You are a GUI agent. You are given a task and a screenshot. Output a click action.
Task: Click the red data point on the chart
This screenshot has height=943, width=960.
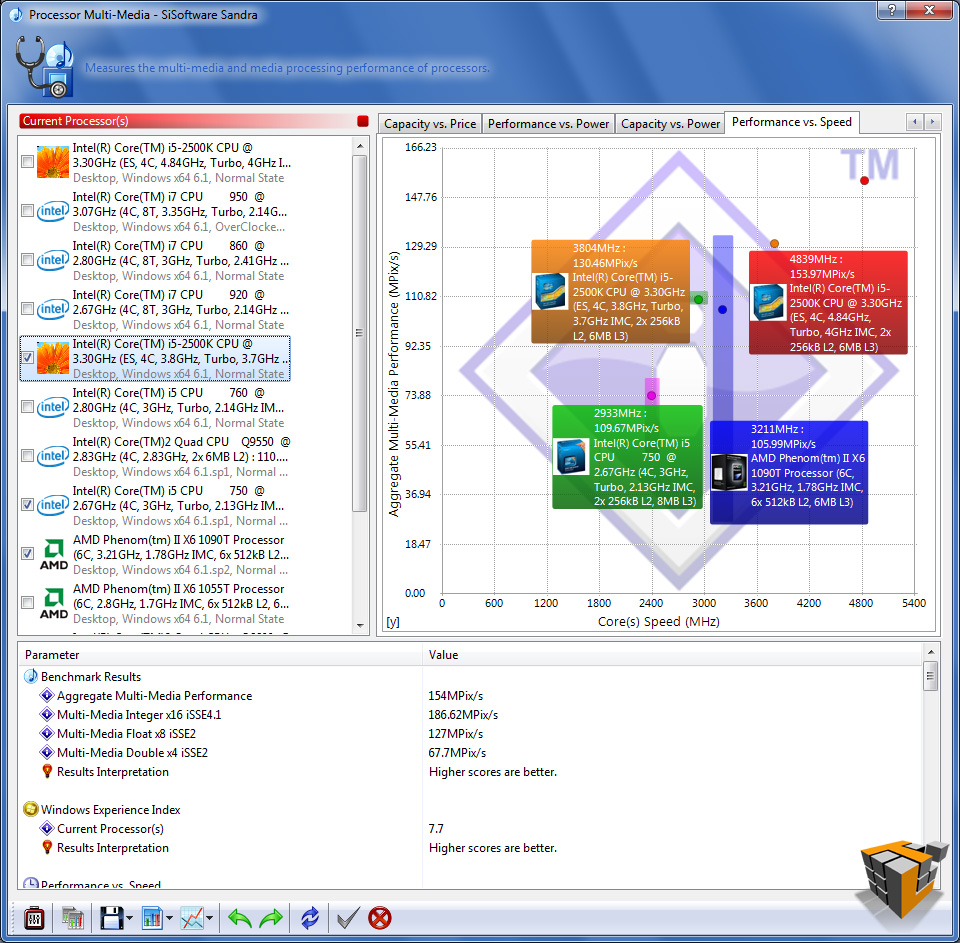click(x=864, y=181)
